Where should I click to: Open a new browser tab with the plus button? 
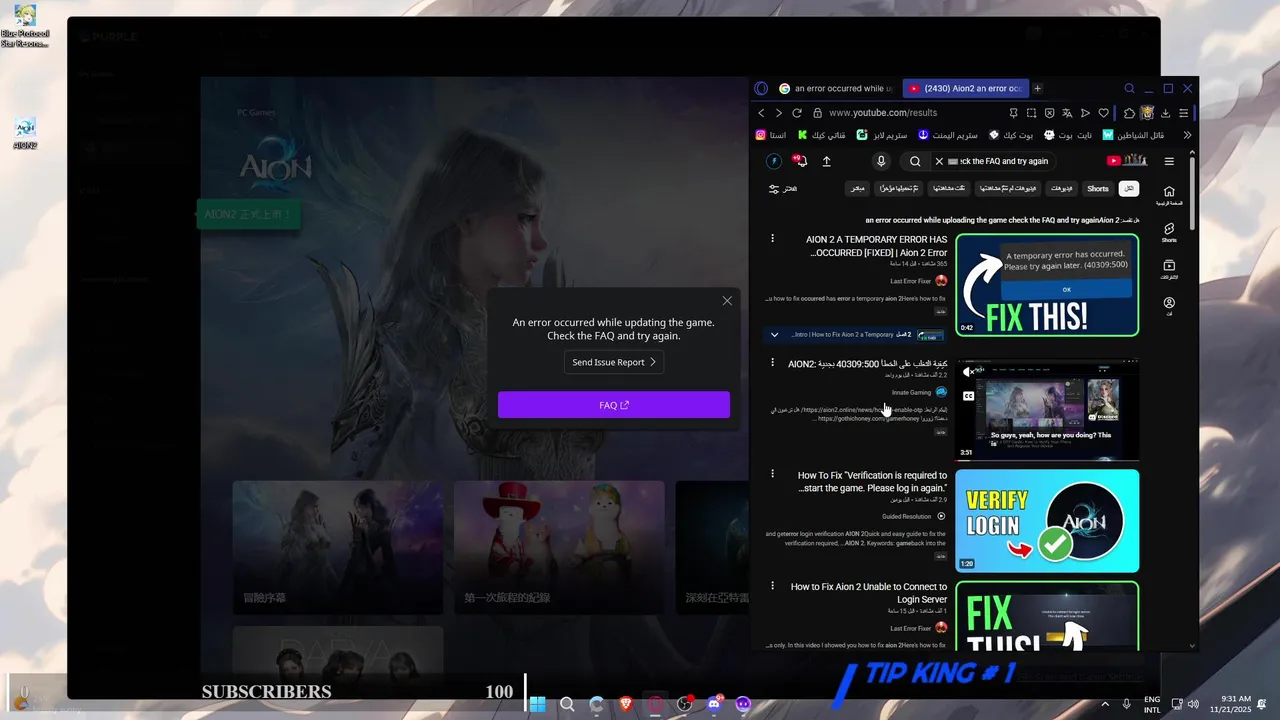click(1037, 88)
